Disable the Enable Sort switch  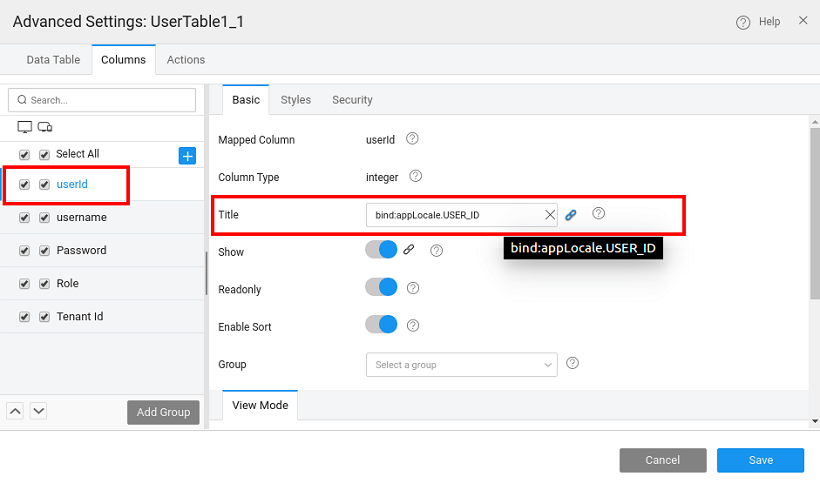click(x=382, y=325)
